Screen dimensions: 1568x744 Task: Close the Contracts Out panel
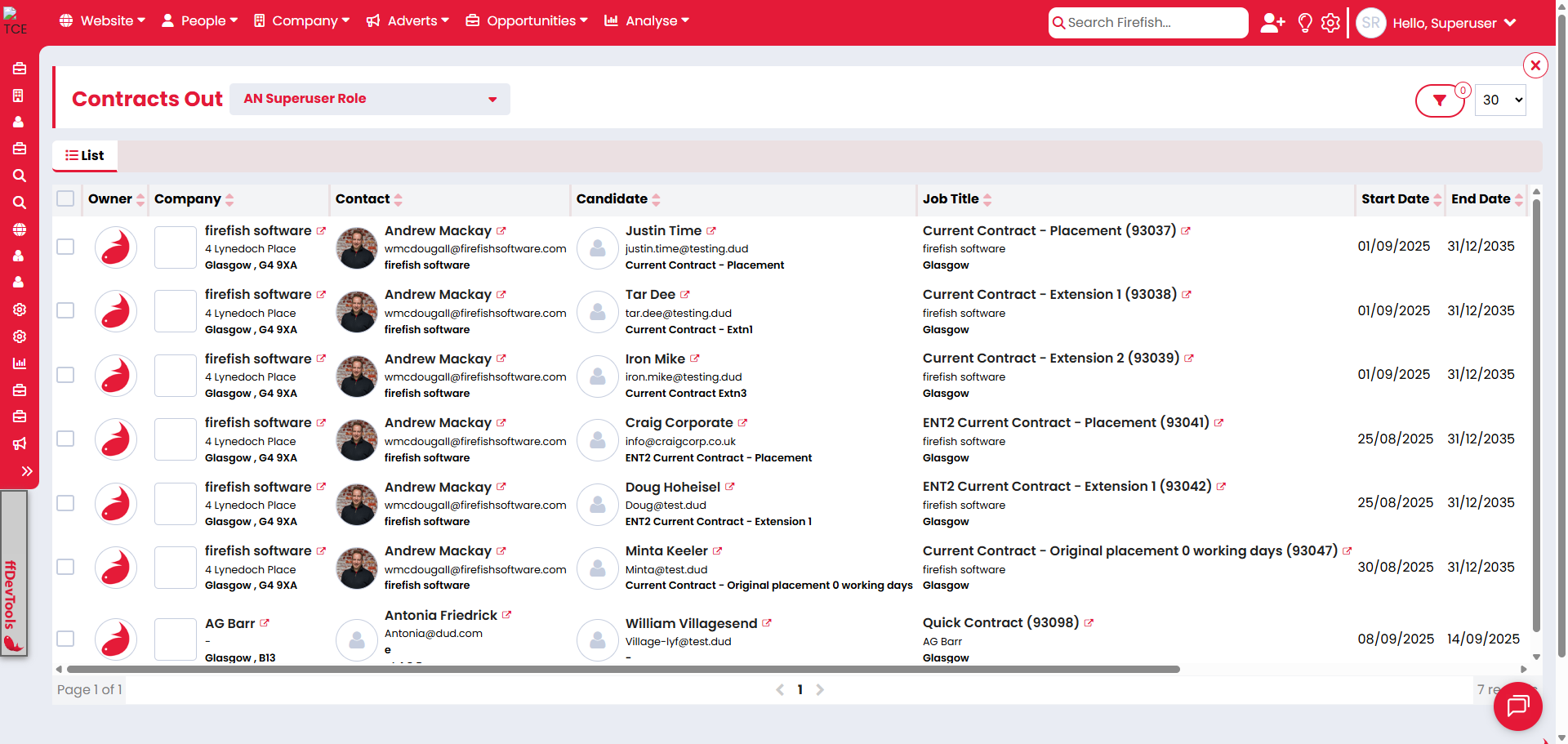pyautogui.click(x=1535, y=65)
